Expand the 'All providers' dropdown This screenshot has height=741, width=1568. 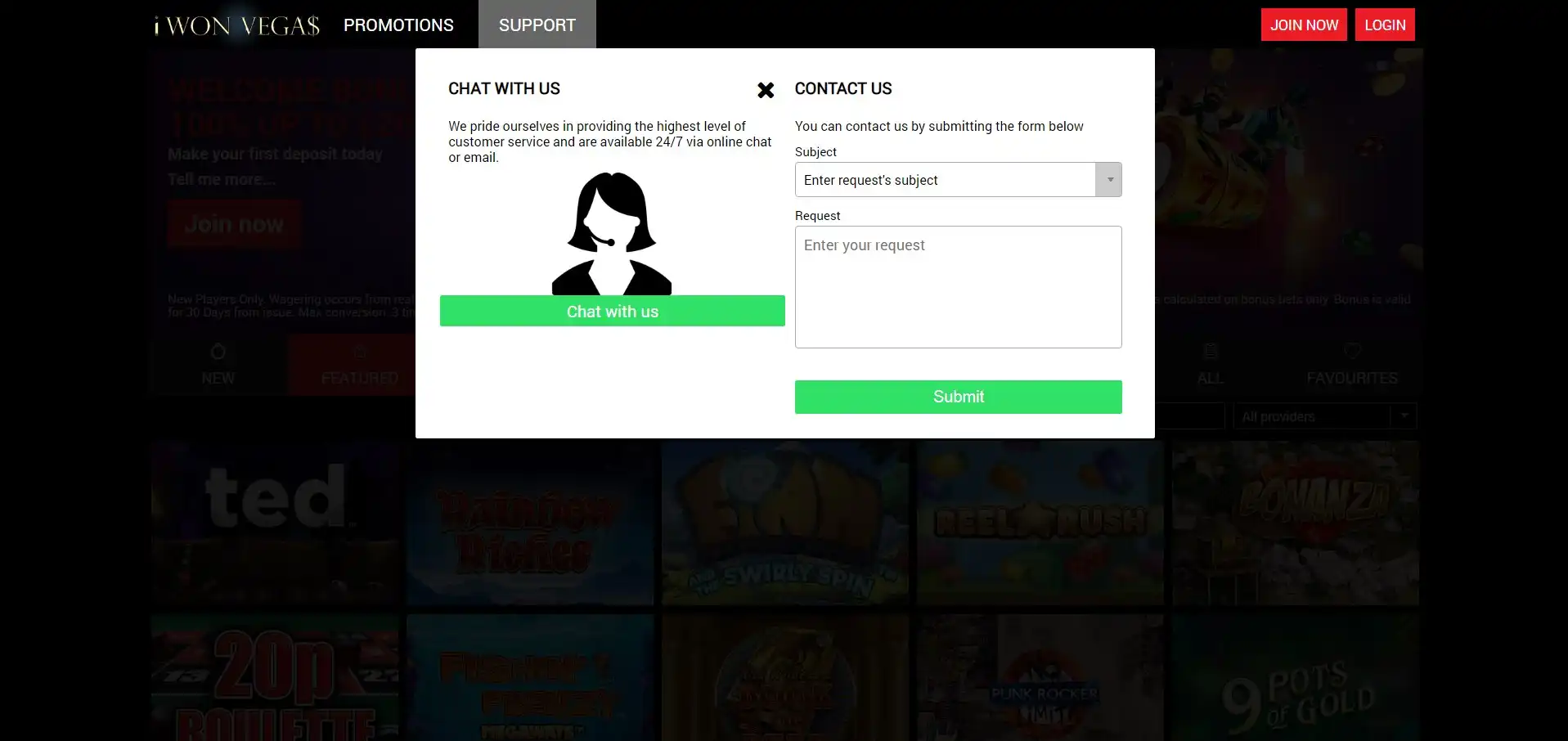(1324, 416)
